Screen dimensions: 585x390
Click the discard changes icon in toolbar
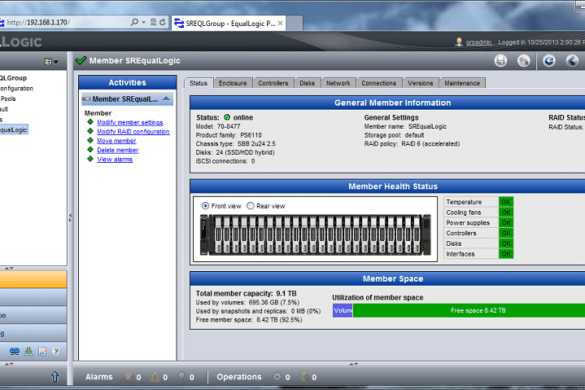pos(524,60)
